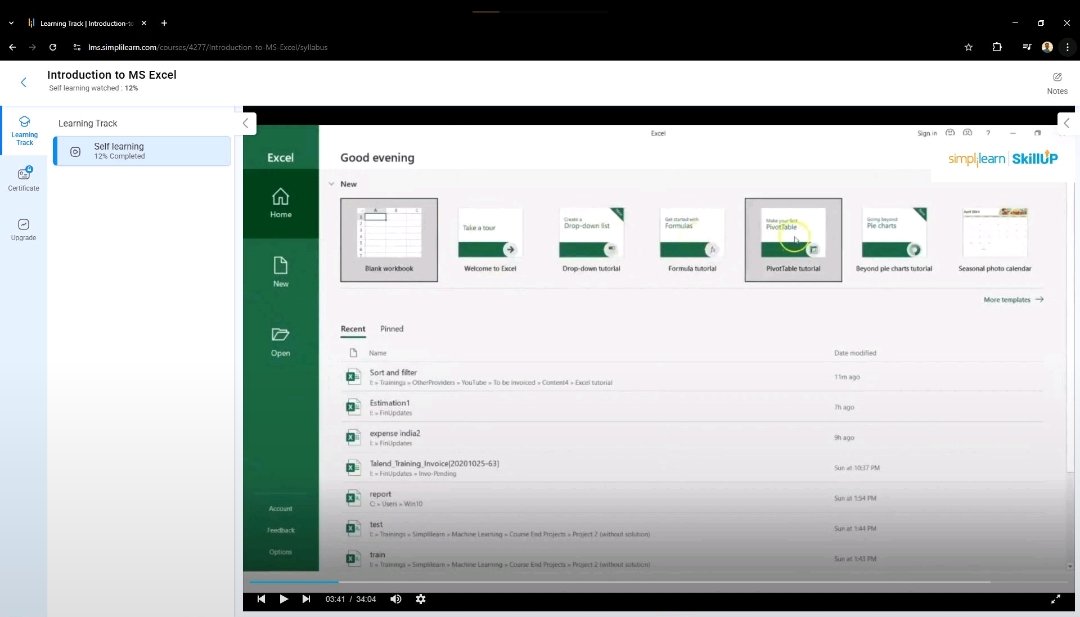
Task: Open the Notes panel
Action: point(1057,83)
